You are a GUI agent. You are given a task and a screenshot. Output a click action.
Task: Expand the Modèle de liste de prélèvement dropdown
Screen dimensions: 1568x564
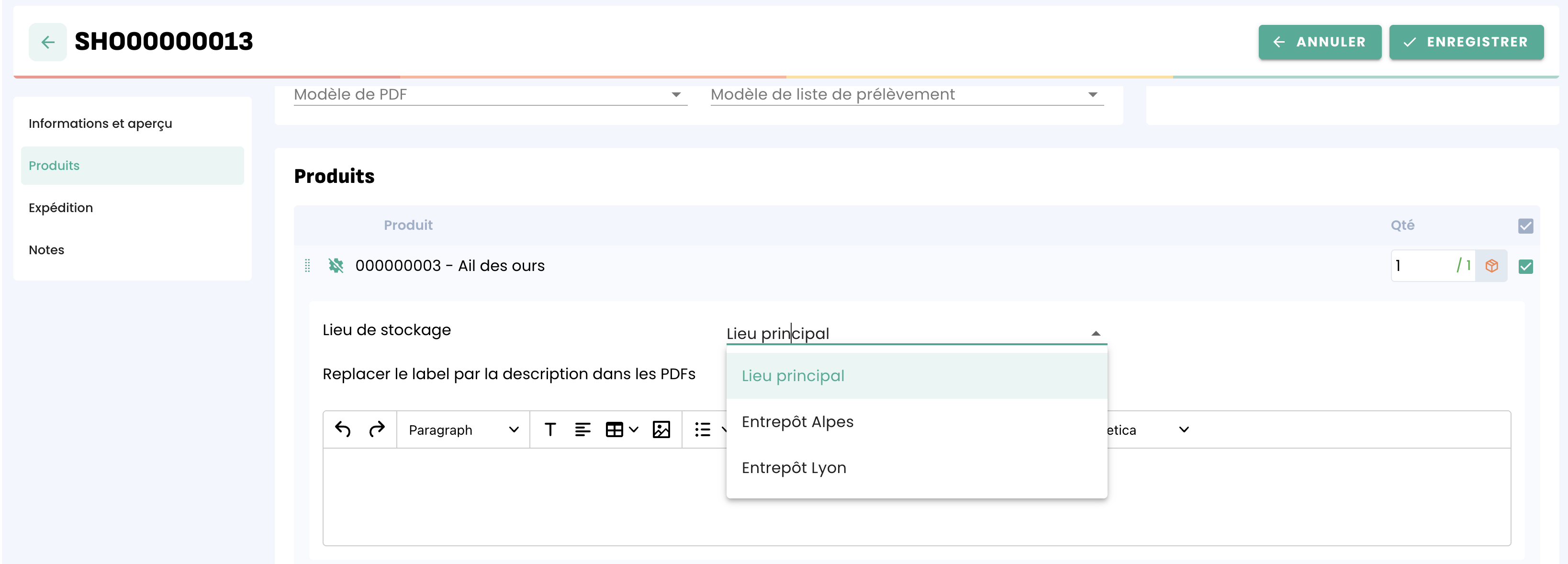907,94
